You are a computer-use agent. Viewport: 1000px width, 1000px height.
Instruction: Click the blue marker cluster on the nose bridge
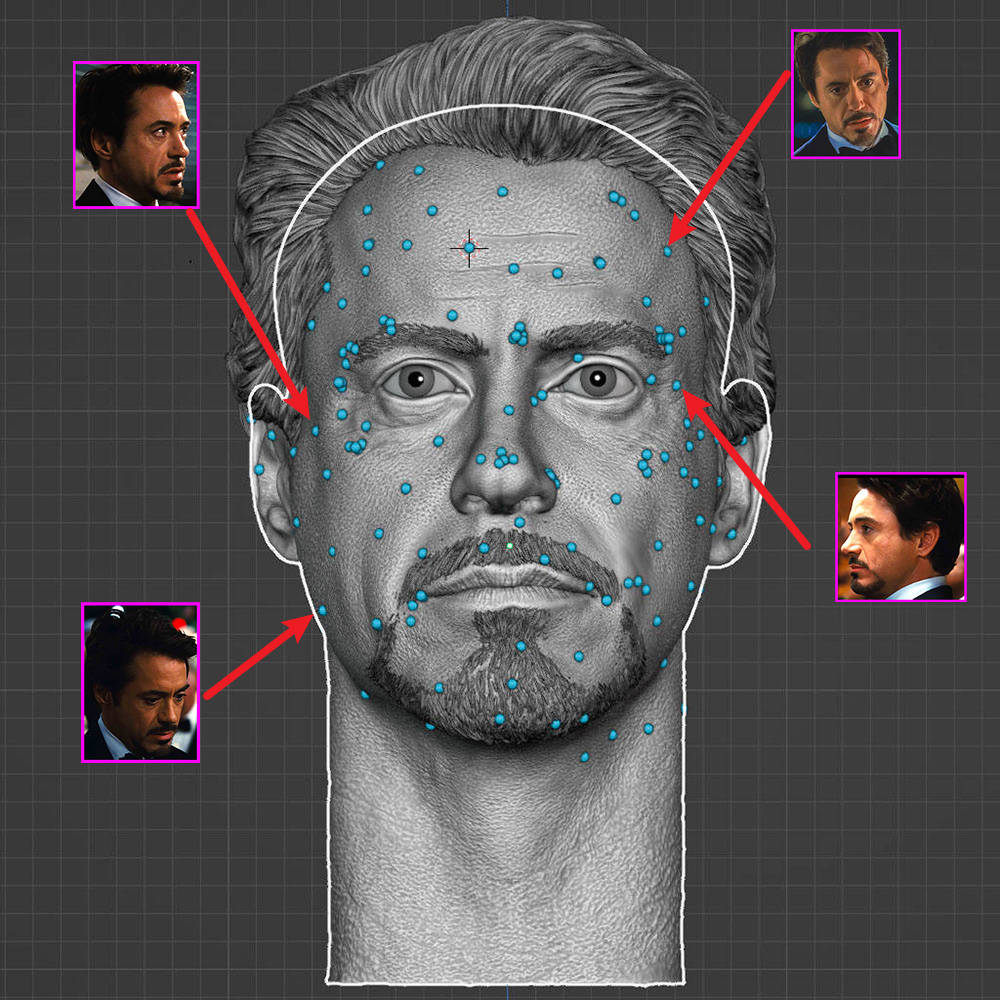[x=503, y=458]
